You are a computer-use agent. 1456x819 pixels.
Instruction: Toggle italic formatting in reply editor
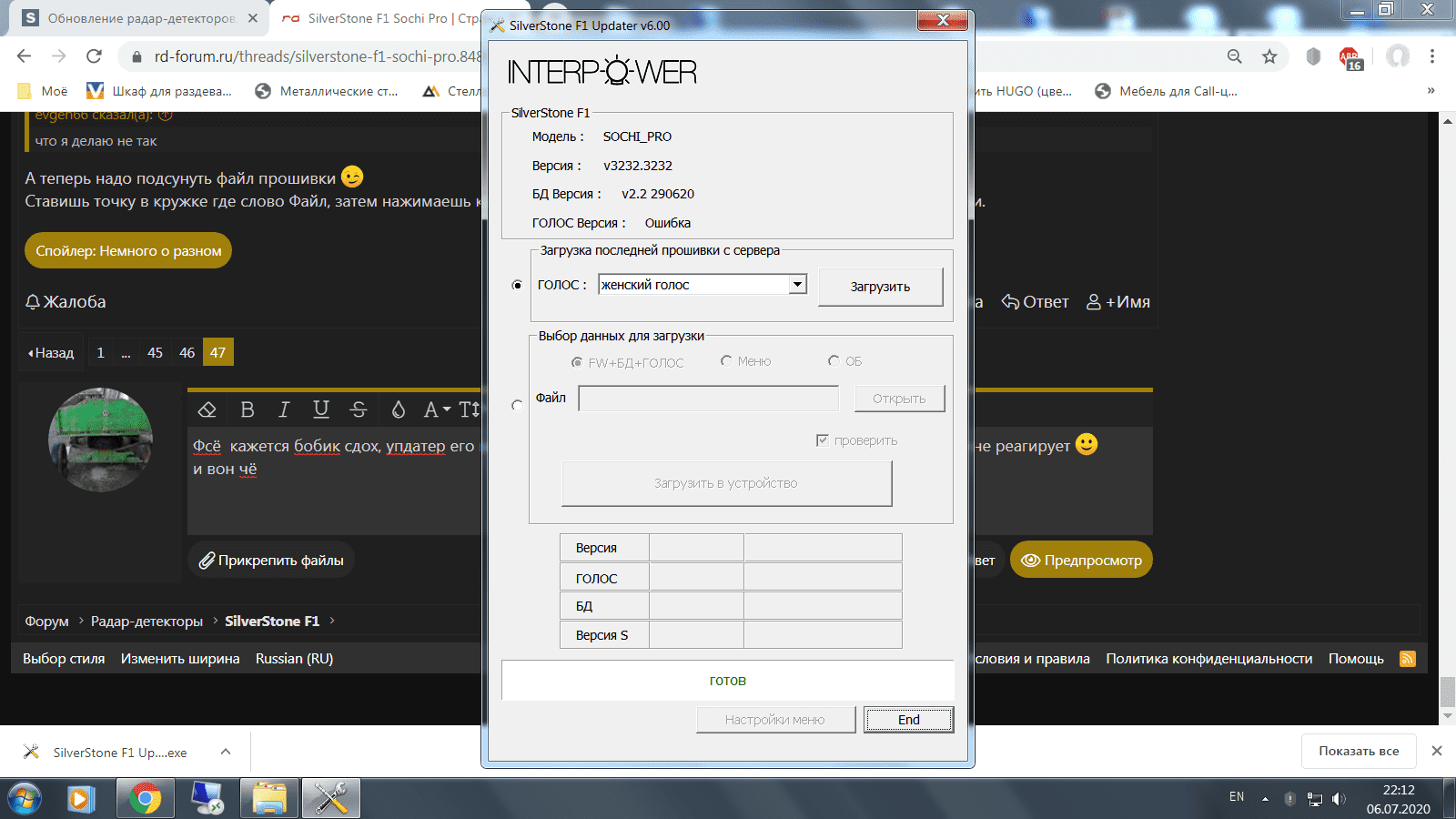(x=284, y=409)
